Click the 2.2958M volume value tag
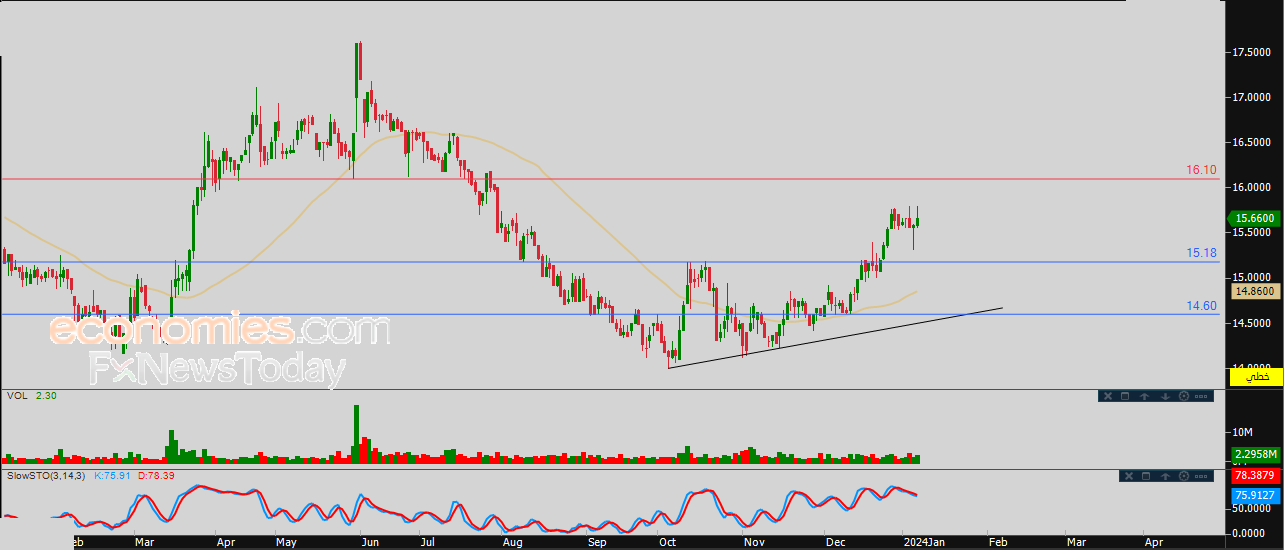1284x550 pixels. (x=1254, y=454)
